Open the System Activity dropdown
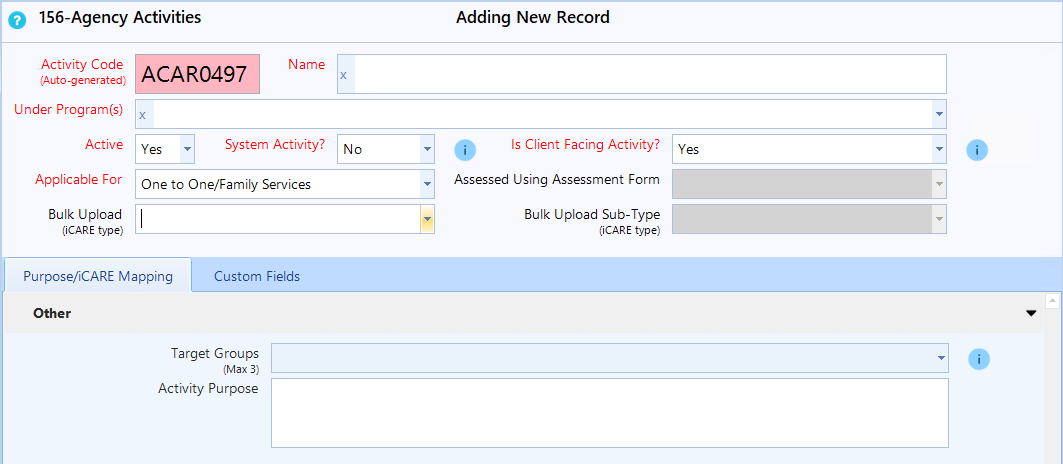 pyautogui.click(x=426, y=149)
